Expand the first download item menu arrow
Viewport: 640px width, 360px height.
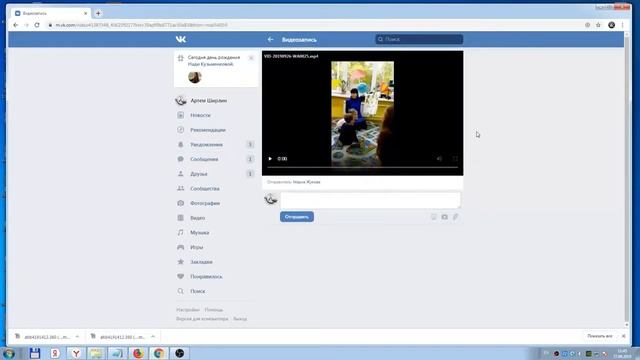click(x=77, y=337)
